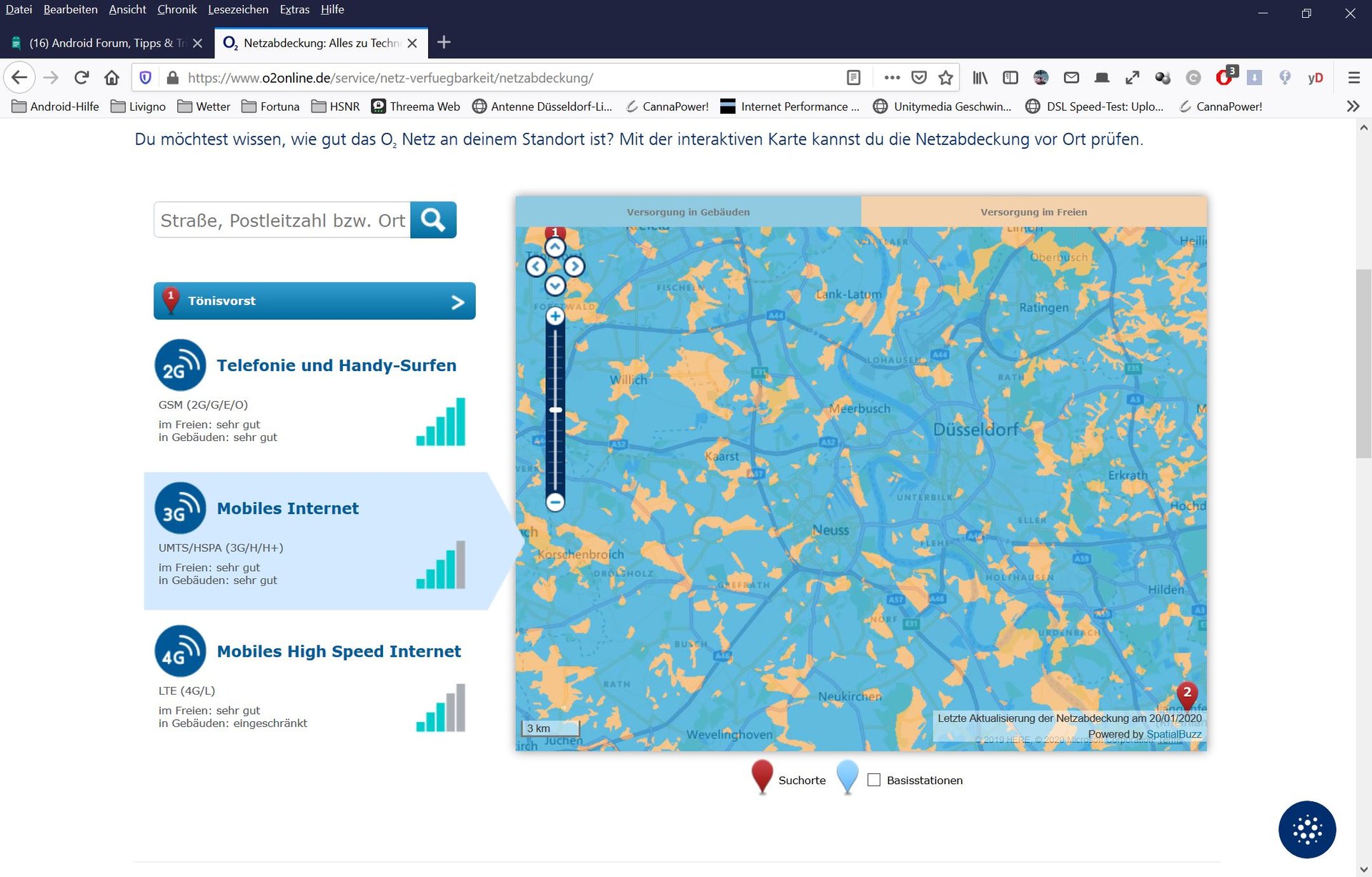The image size is (1372, 877).
Task: Close the Android Forum tab
Action: tap(198, 43)
